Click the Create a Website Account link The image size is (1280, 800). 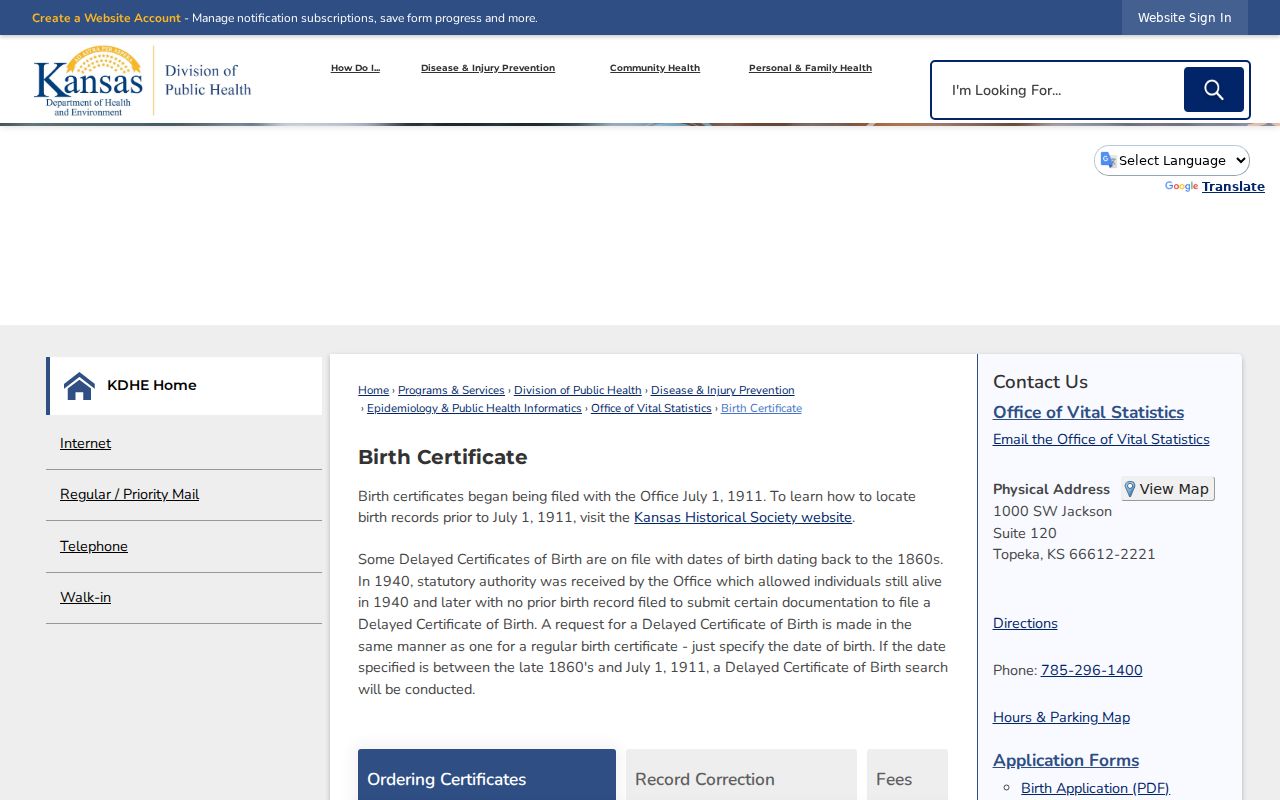pos(106,18)
